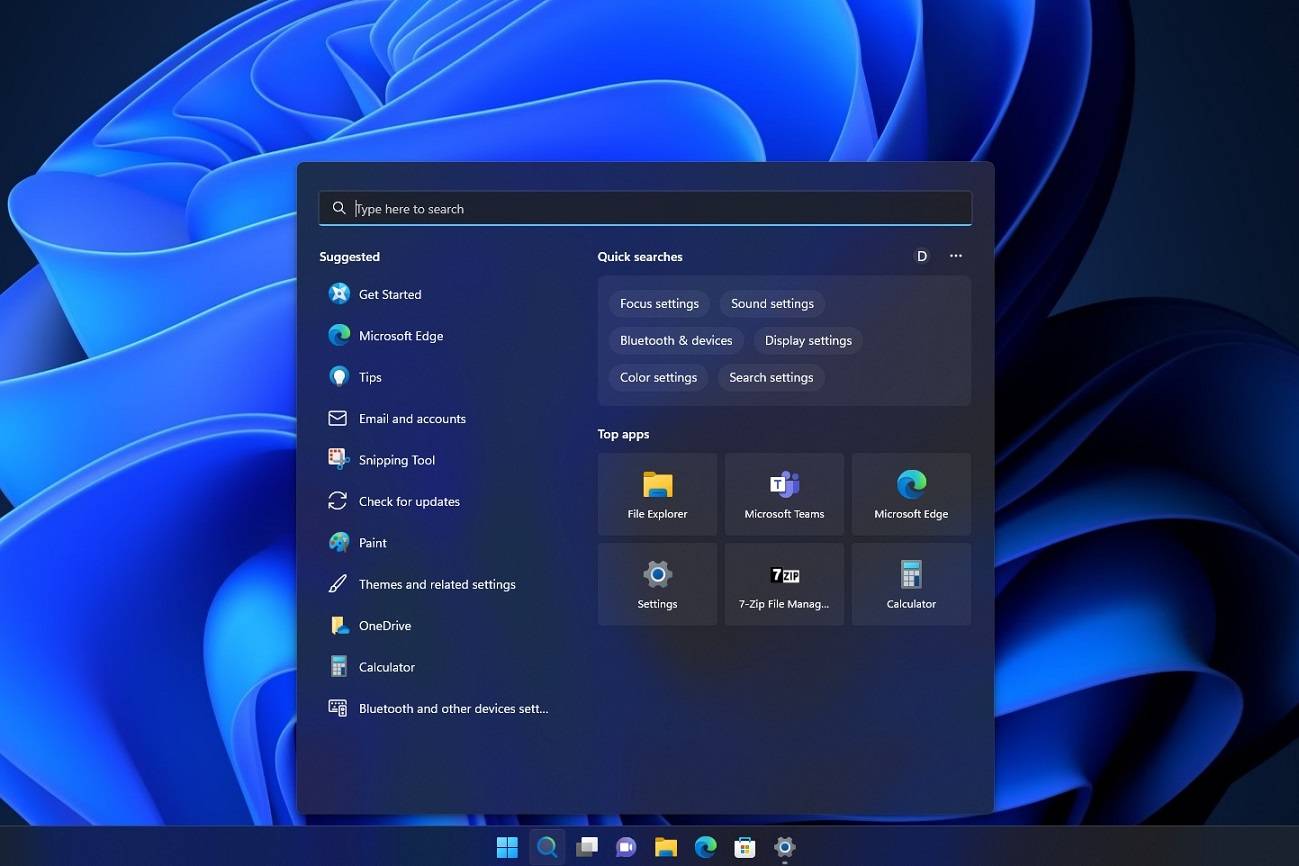Click inside the search text field
Viewport: 1299px width, 866px height.
pos(645,208)
